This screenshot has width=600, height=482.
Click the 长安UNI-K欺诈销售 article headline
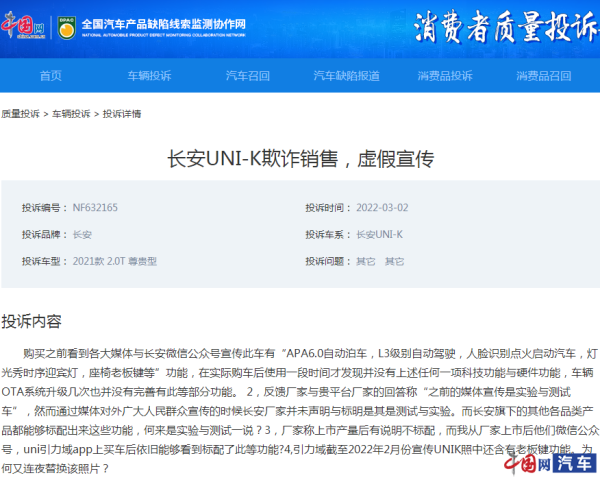[300, 159]
